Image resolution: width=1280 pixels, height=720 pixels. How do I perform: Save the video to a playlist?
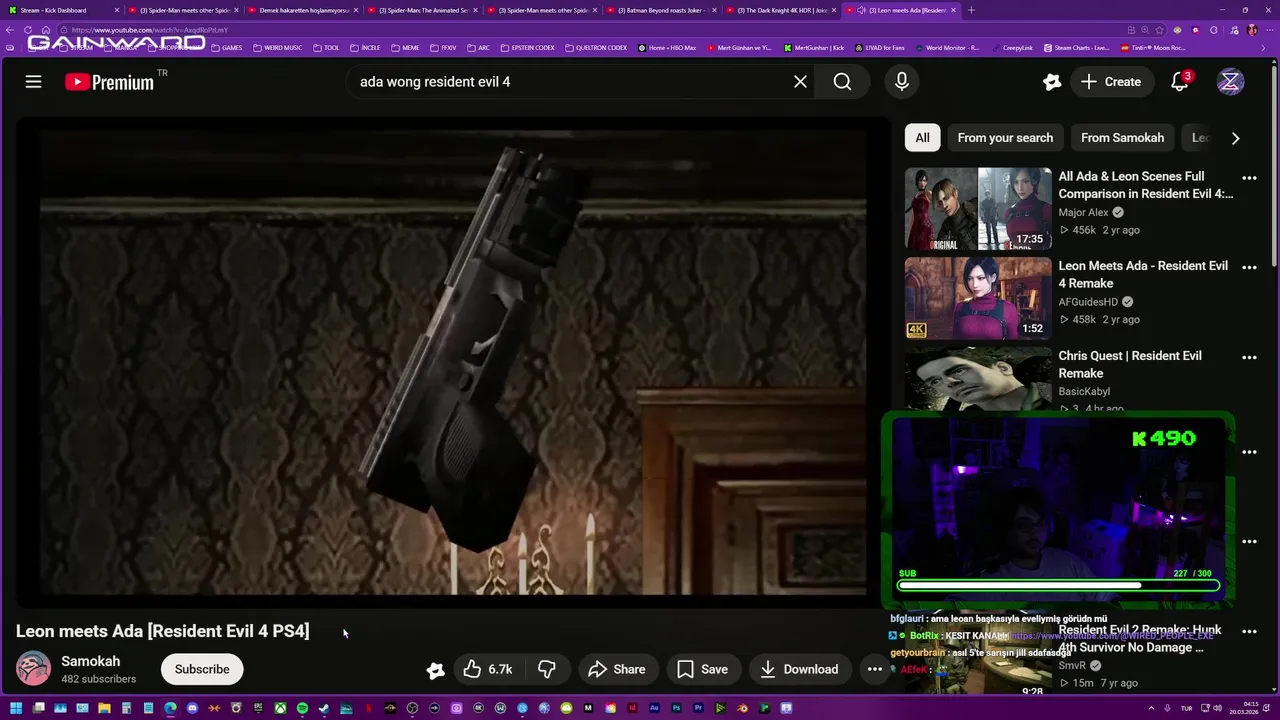[x=703, y=669]
